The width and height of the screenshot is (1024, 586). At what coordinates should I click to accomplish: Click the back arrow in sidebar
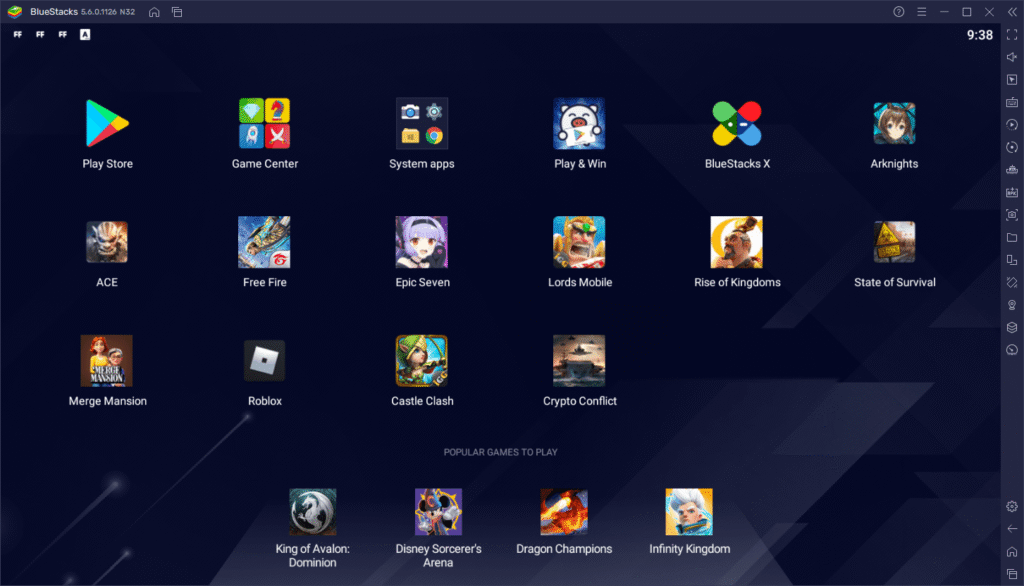[x=1012, y=529]
